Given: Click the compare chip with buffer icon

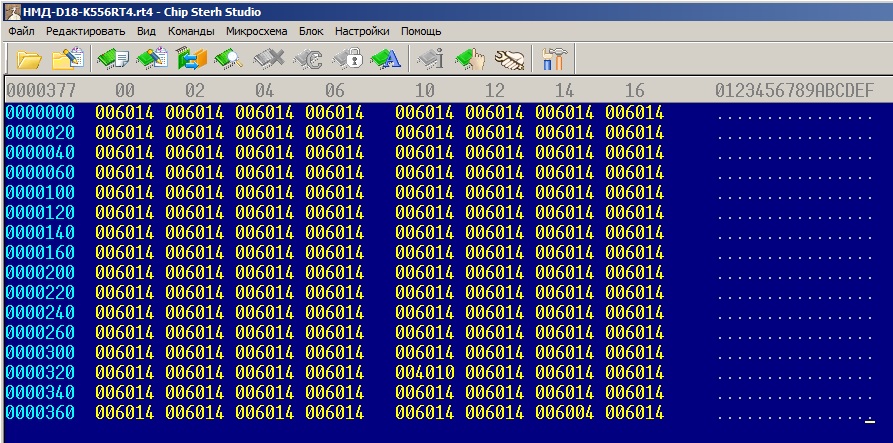Looking at the screenshot, I should (x=190, y=60).
